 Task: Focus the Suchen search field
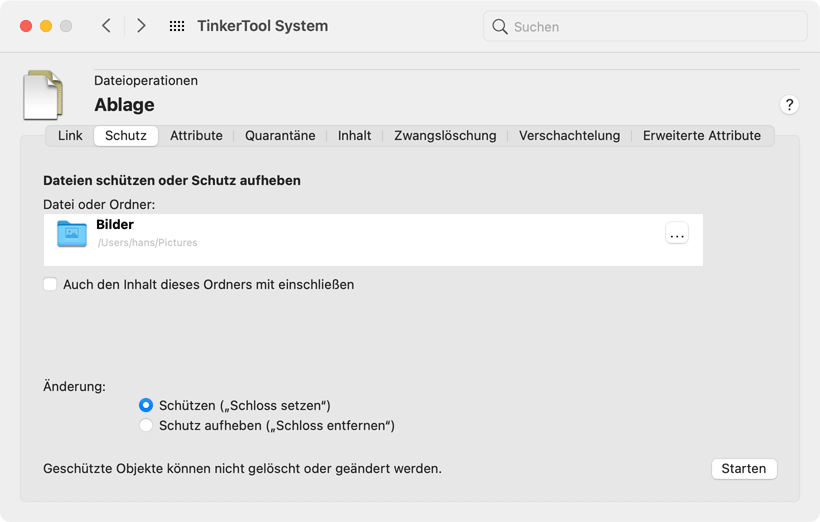pos(645,27)
